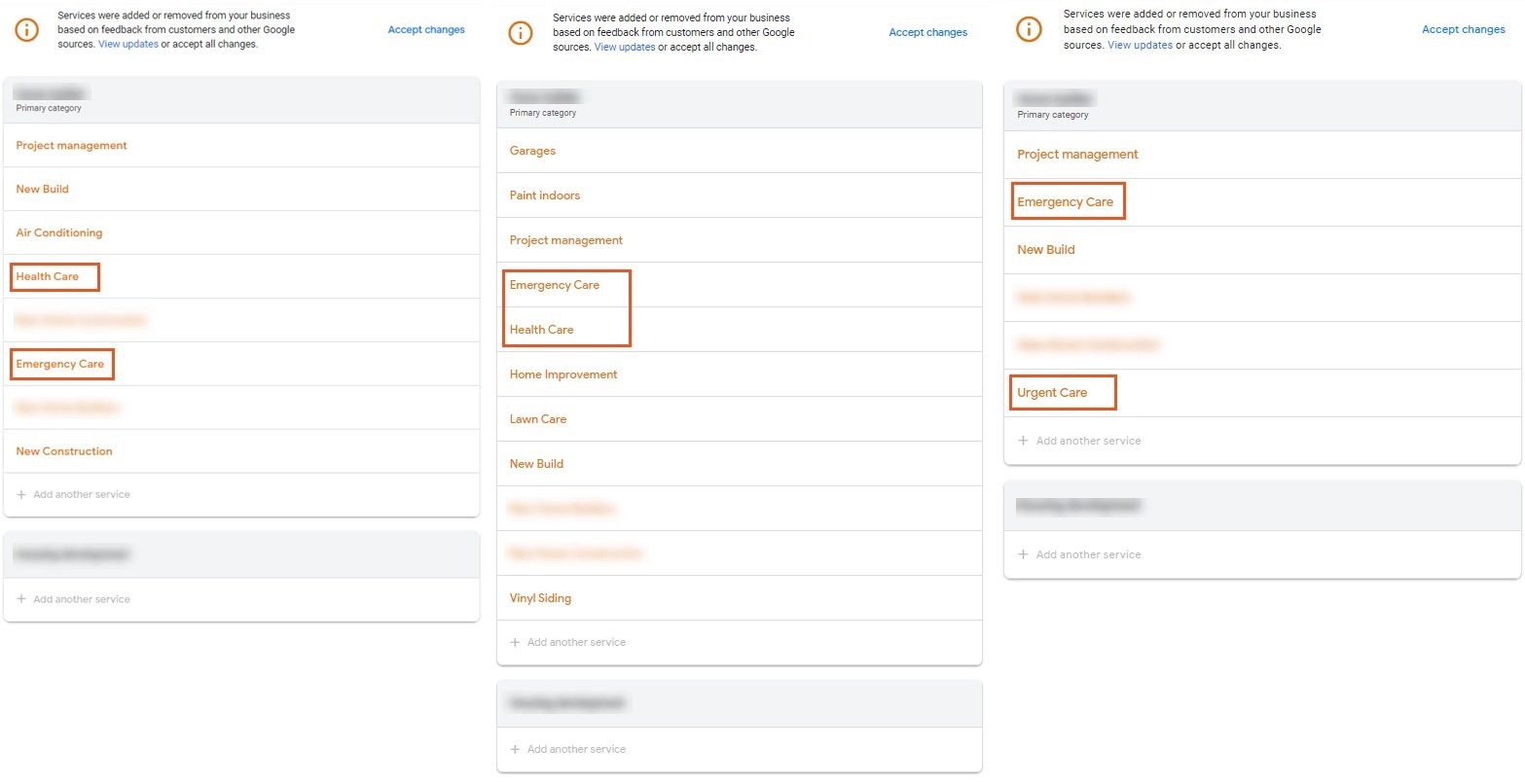Screen dimensions: 1525x784
Task: Click Health Care in the left panel
Action: pyautogui.click(x=48, y=277)
